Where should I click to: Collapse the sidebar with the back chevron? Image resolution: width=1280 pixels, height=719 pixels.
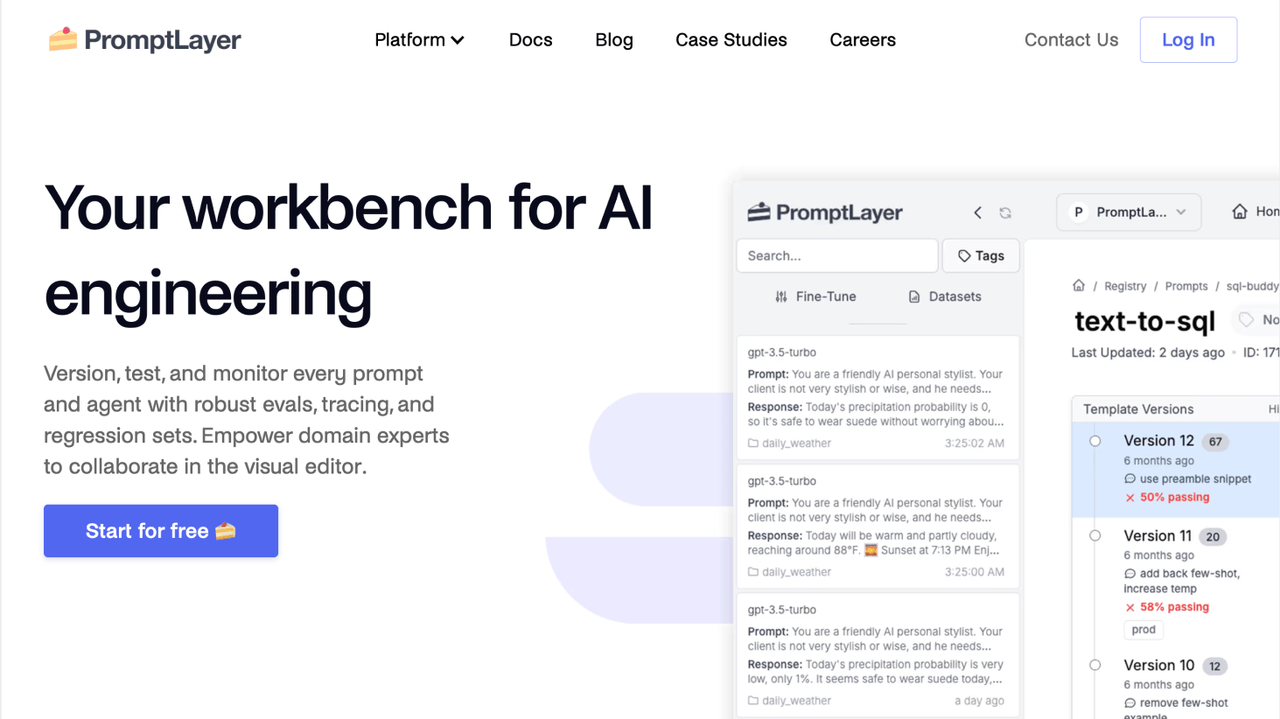977,212
